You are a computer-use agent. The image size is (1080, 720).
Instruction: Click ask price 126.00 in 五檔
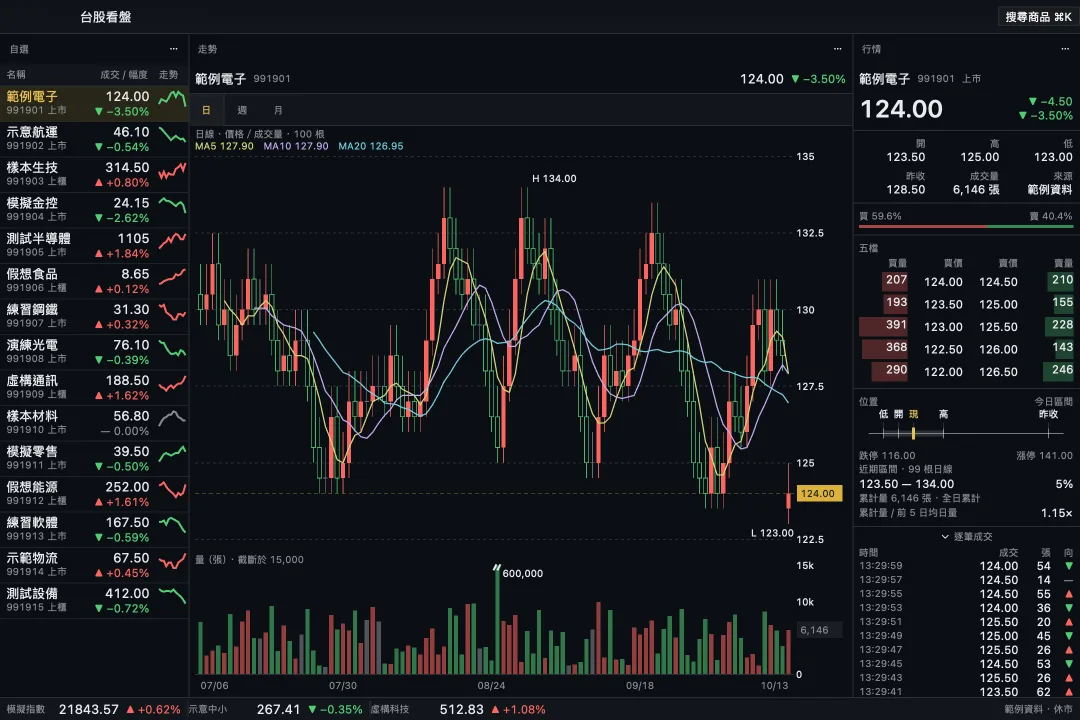(x=998, y=349)
